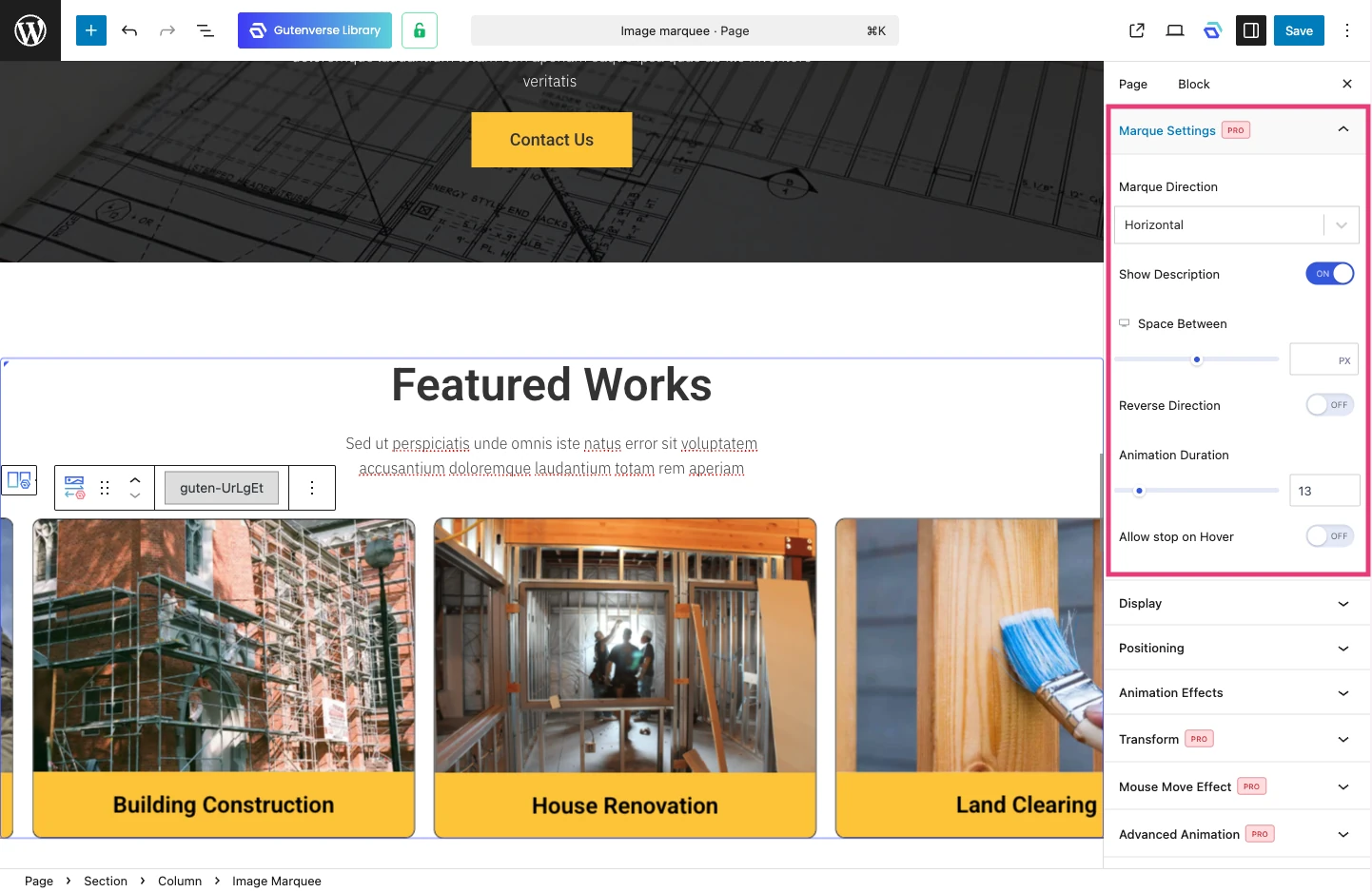Open the Marque Direction Horizontal dropdown
The height and width of the screenshot is (892, 1372).
click(x=1236, y=225)
